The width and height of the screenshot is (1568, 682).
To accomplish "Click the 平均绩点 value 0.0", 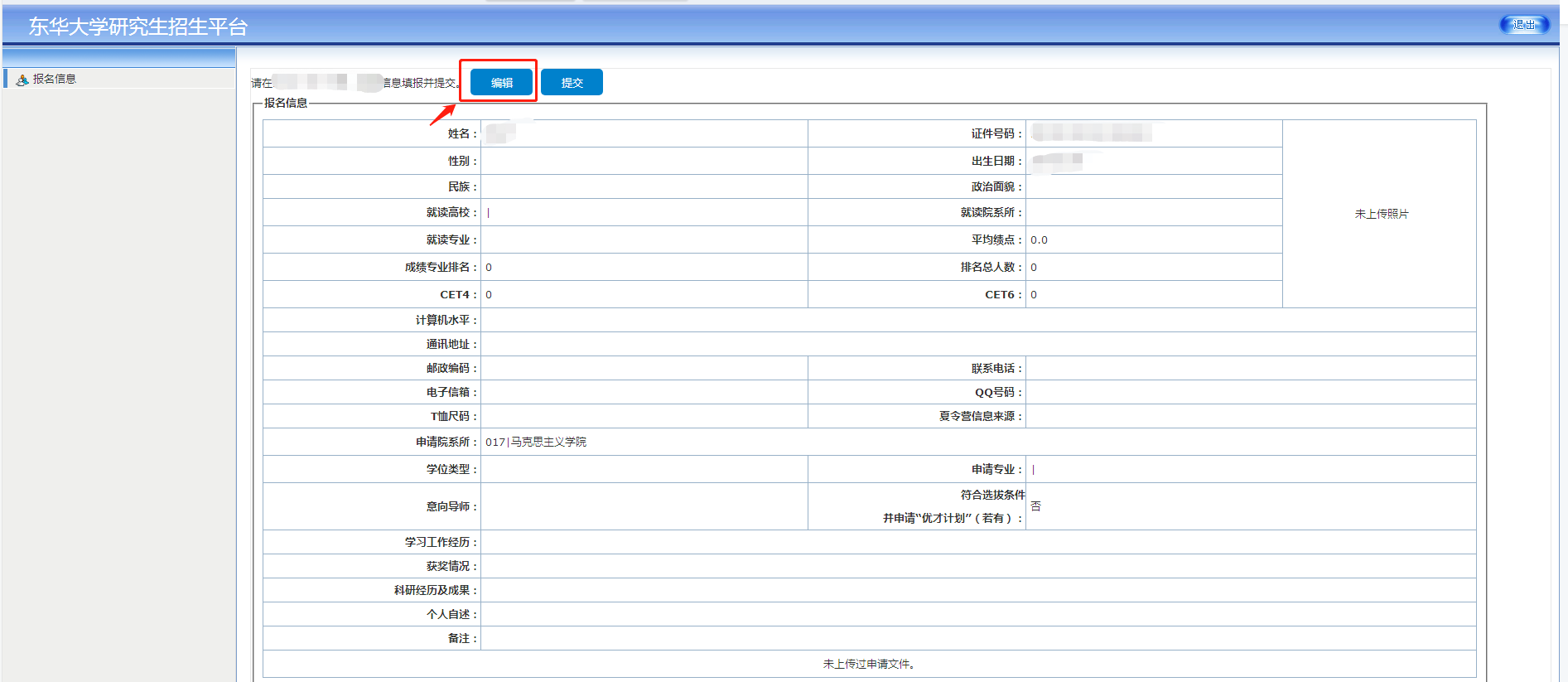I will 1039,240.
